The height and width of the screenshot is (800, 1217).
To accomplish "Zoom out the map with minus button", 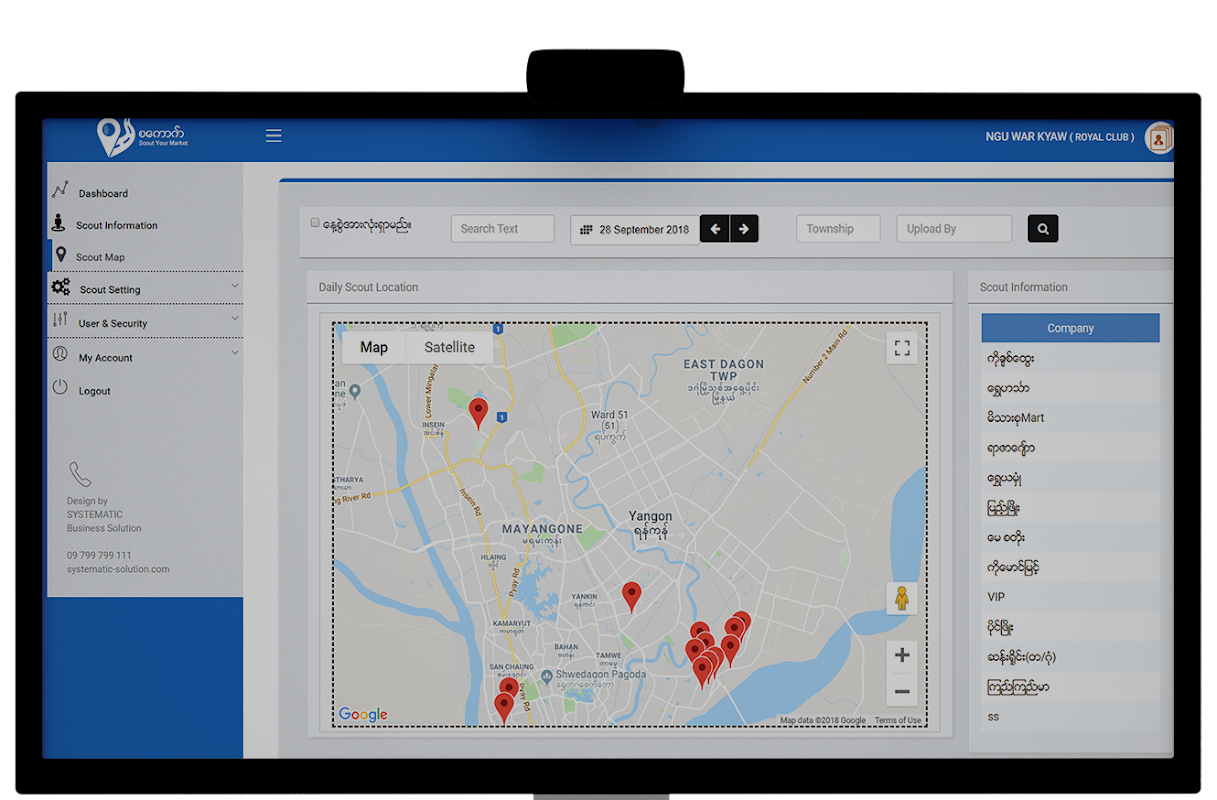I will click(x=902, y=691).
